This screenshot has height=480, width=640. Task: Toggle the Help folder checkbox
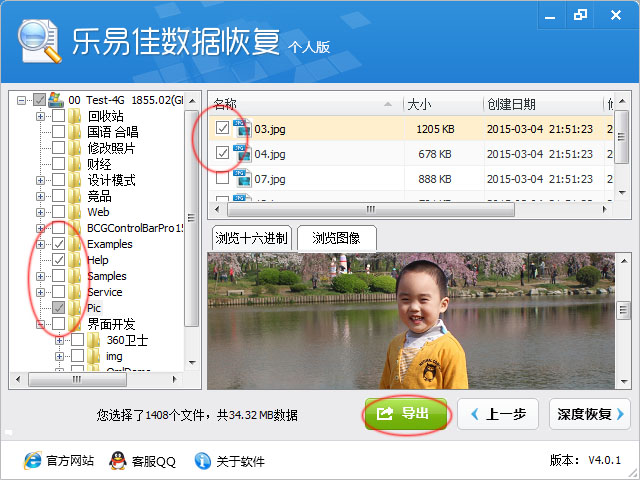point(58,260)
